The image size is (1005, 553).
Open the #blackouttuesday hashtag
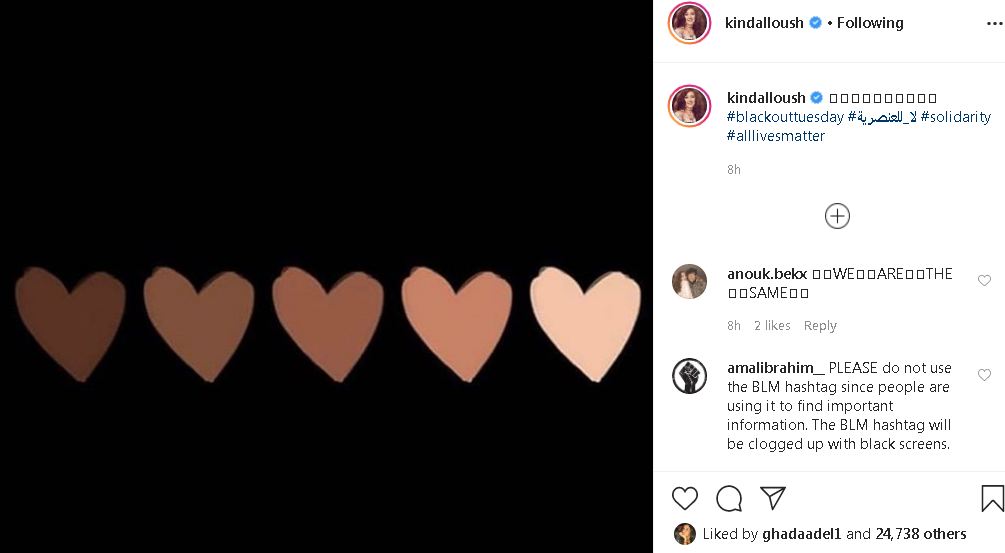(785, 117)
